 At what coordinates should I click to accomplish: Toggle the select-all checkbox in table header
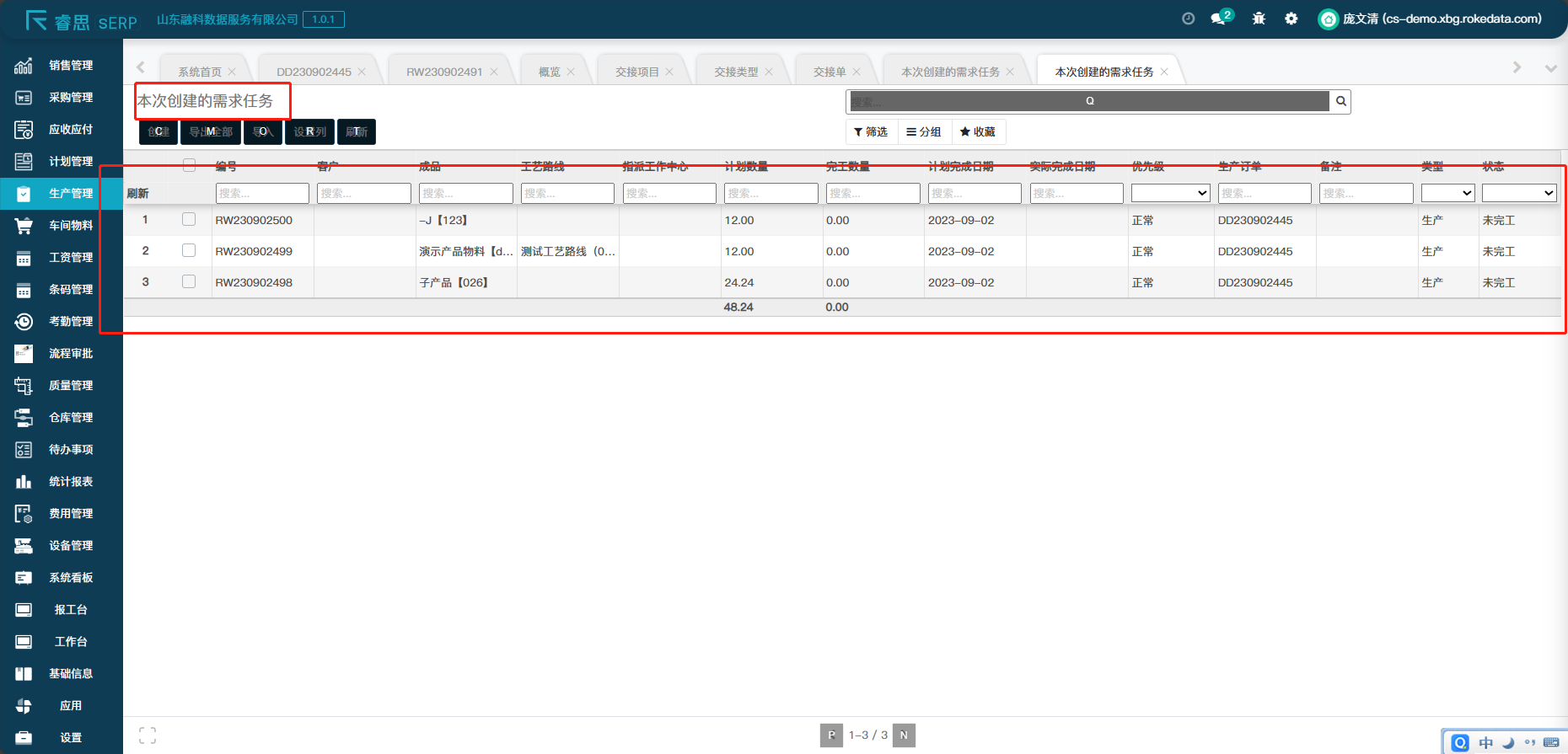click(189, 165)
